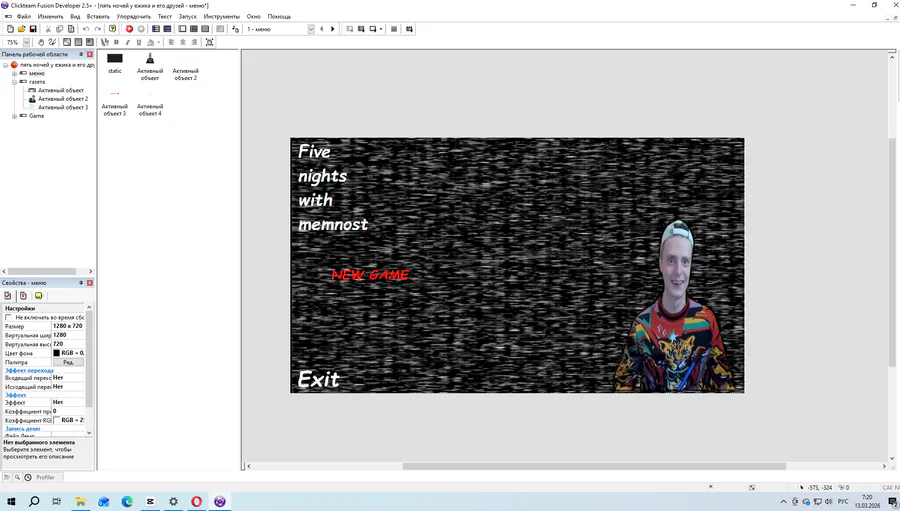The width and height of the screenshot is (900, 511).
Task: Open the 75% zoom dropdown
Action: click(x=26, y=42)
